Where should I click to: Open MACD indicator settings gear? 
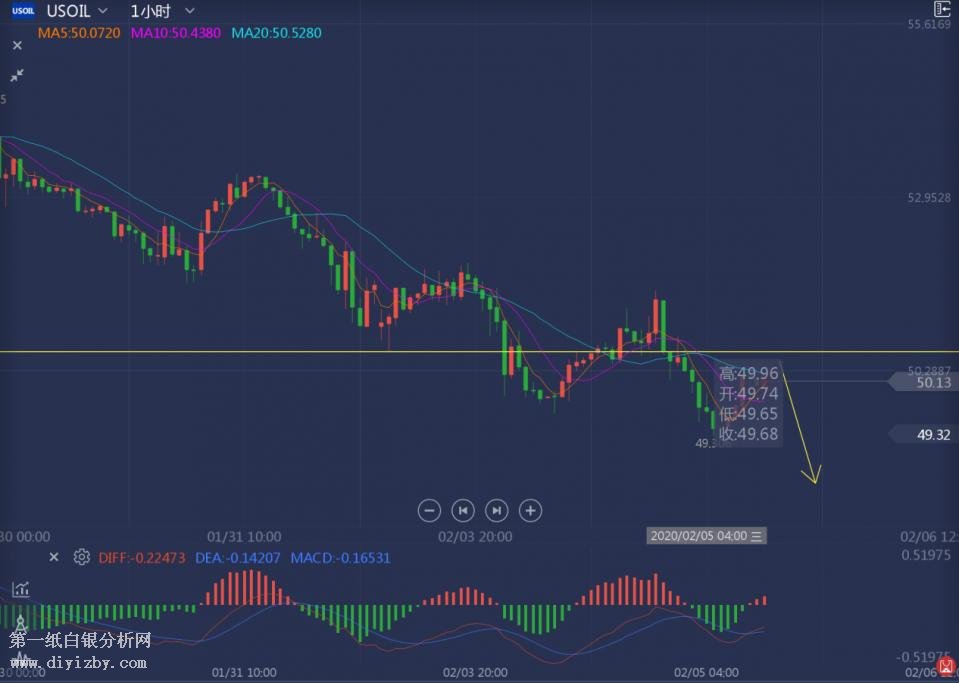pos(82,557)
